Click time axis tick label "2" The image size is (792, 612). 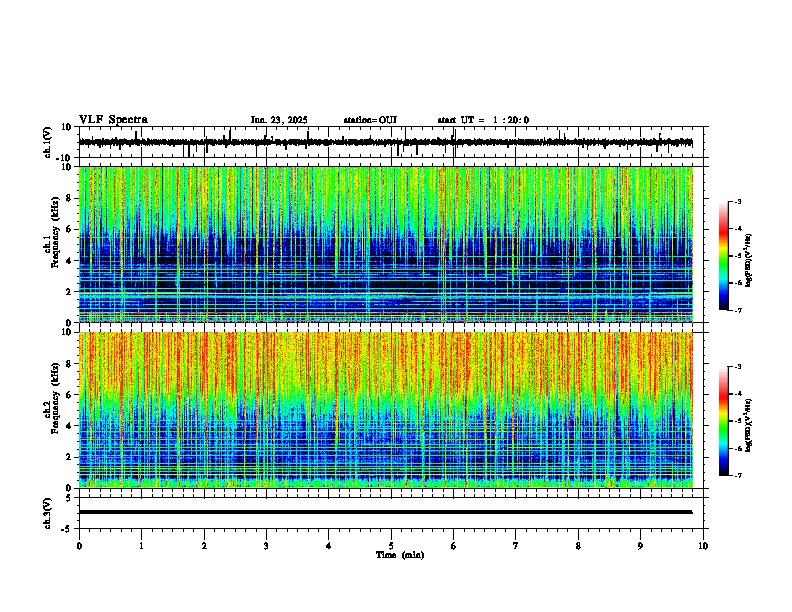coord(204,546)
